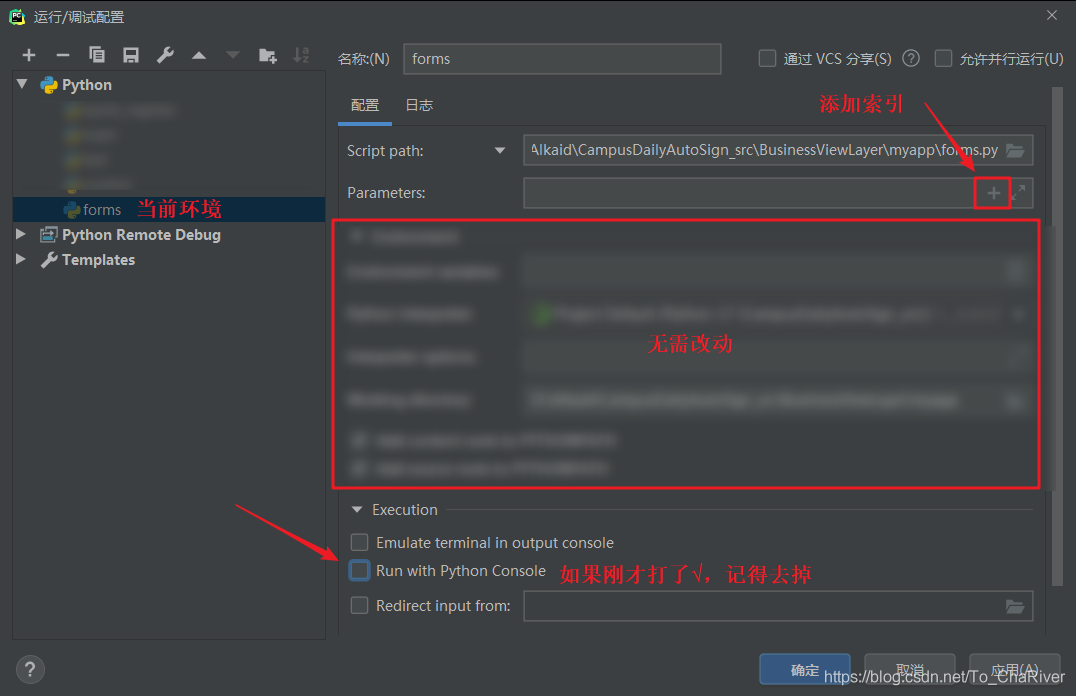
Task: Move configuration up with arrow icon
Action: [199, 56]
